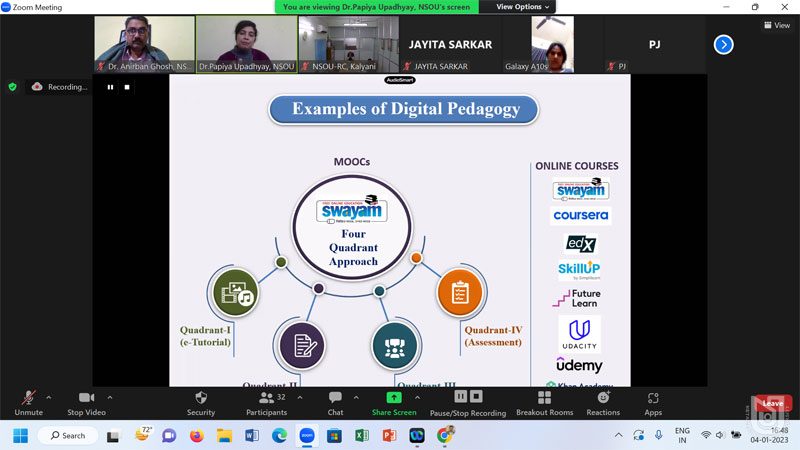Click the ENG IN language indicator
The width and height of the screenshot is (800, 450).
tap(682, 435)
